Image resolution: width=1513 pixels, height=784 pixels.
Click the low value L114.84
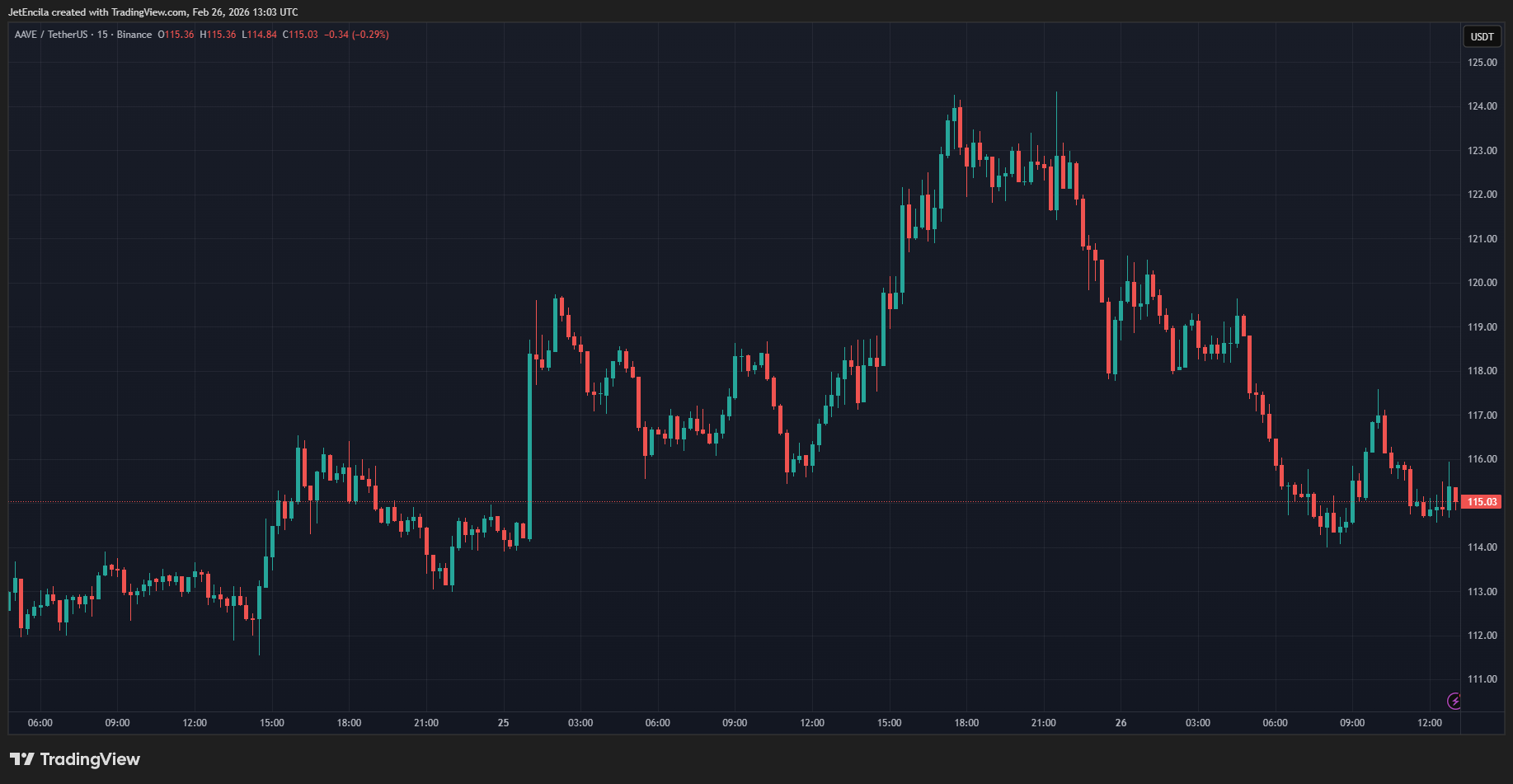[259, 35]
